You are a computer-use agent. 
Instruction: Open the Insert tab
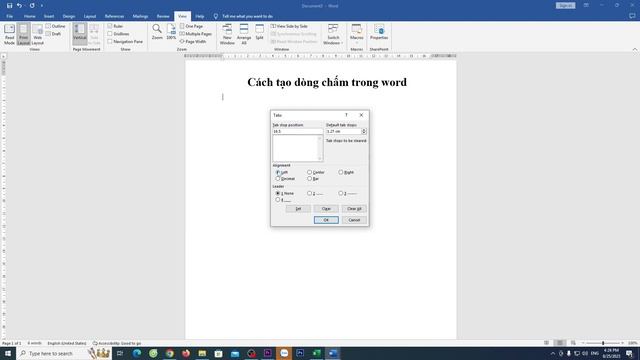click(x=49, y=16)
